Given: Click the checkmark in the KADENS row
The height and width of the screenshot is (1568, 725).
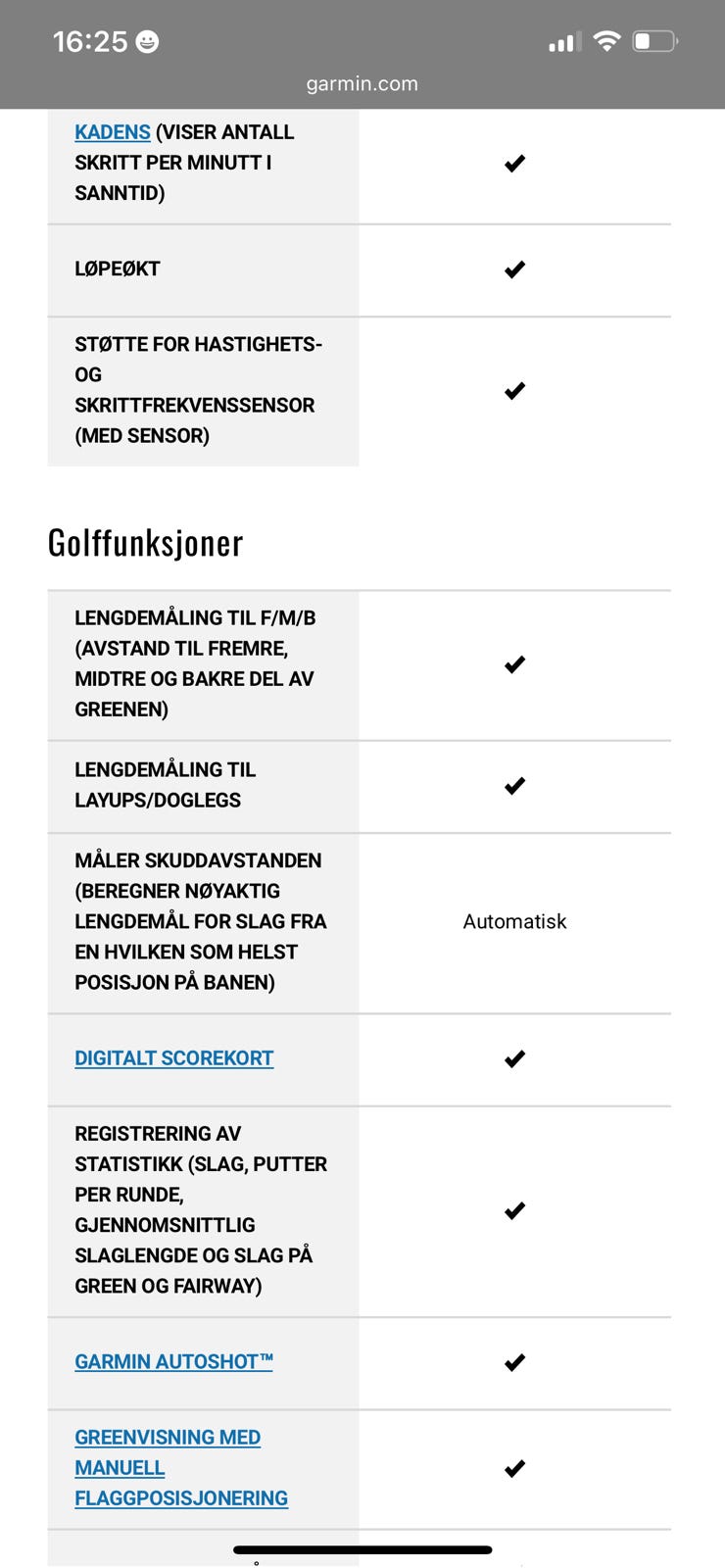Looking at the screenshot, I should click(513, 163).
